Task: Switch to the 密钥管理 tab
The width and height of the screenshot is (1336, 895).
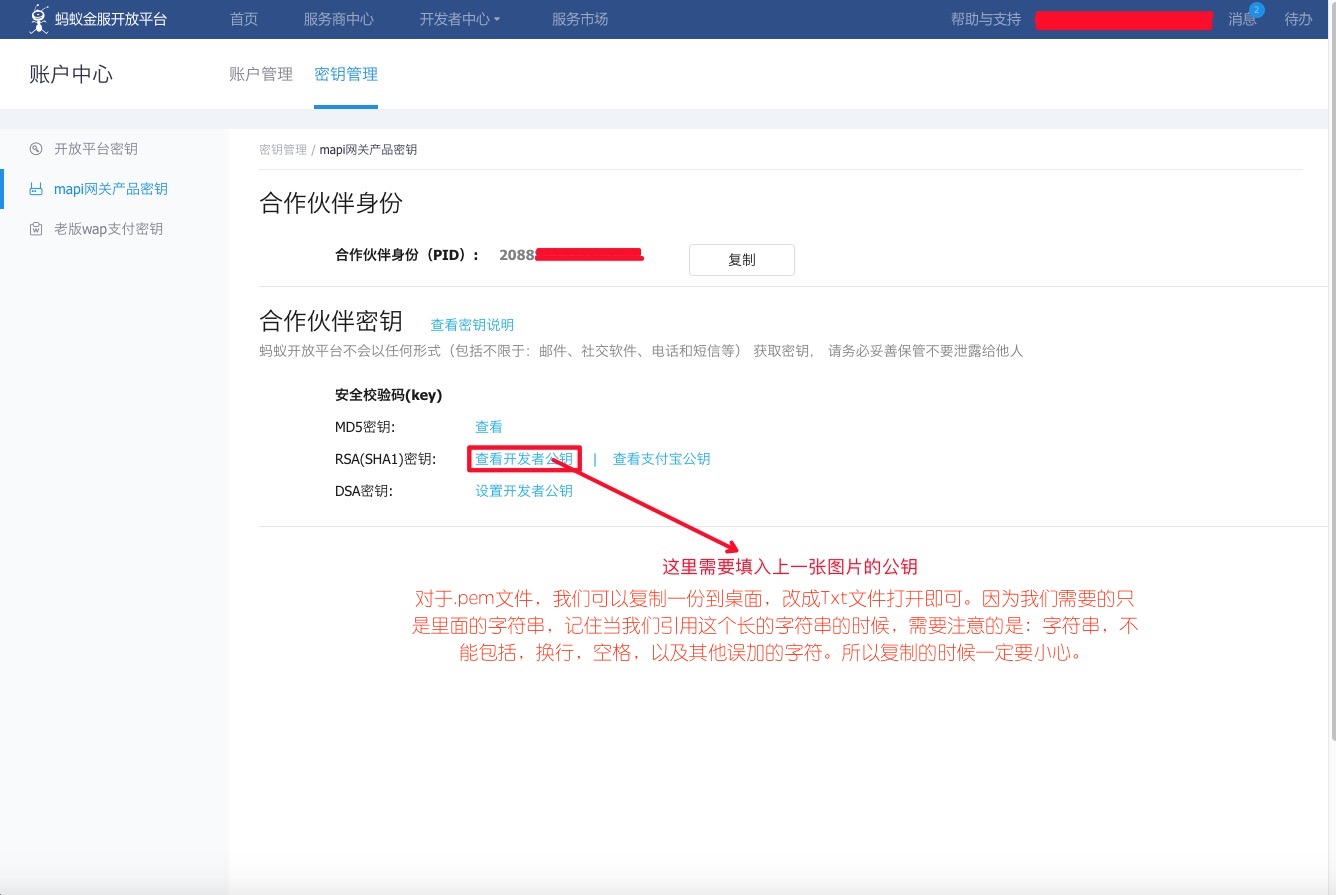Action: tap(346, 74)
